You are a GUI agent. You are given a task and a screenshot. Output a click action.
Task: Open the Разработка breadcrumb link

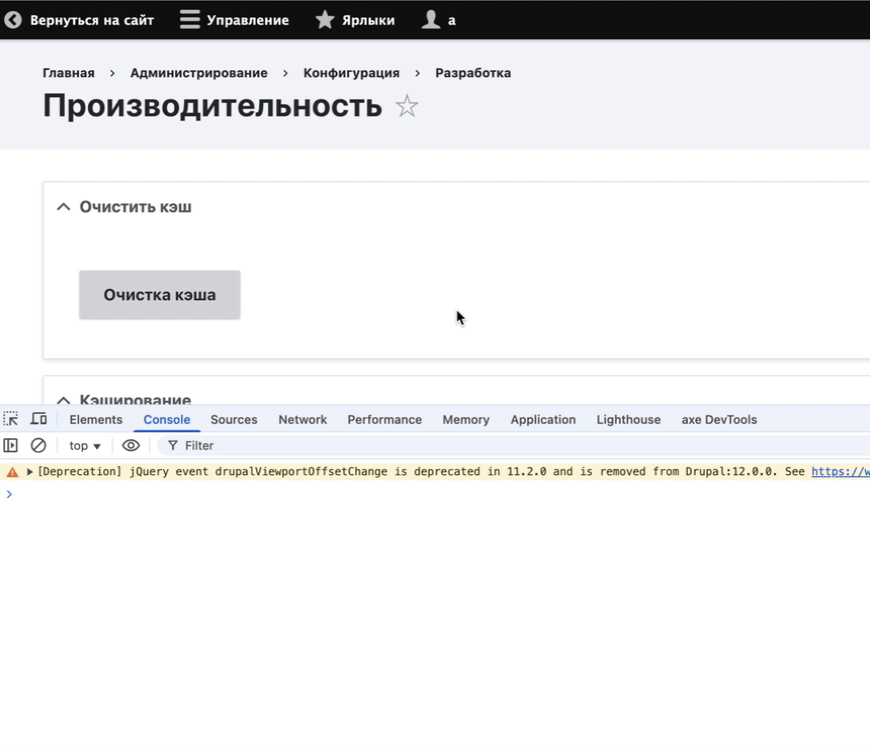(x=473, y=73)
